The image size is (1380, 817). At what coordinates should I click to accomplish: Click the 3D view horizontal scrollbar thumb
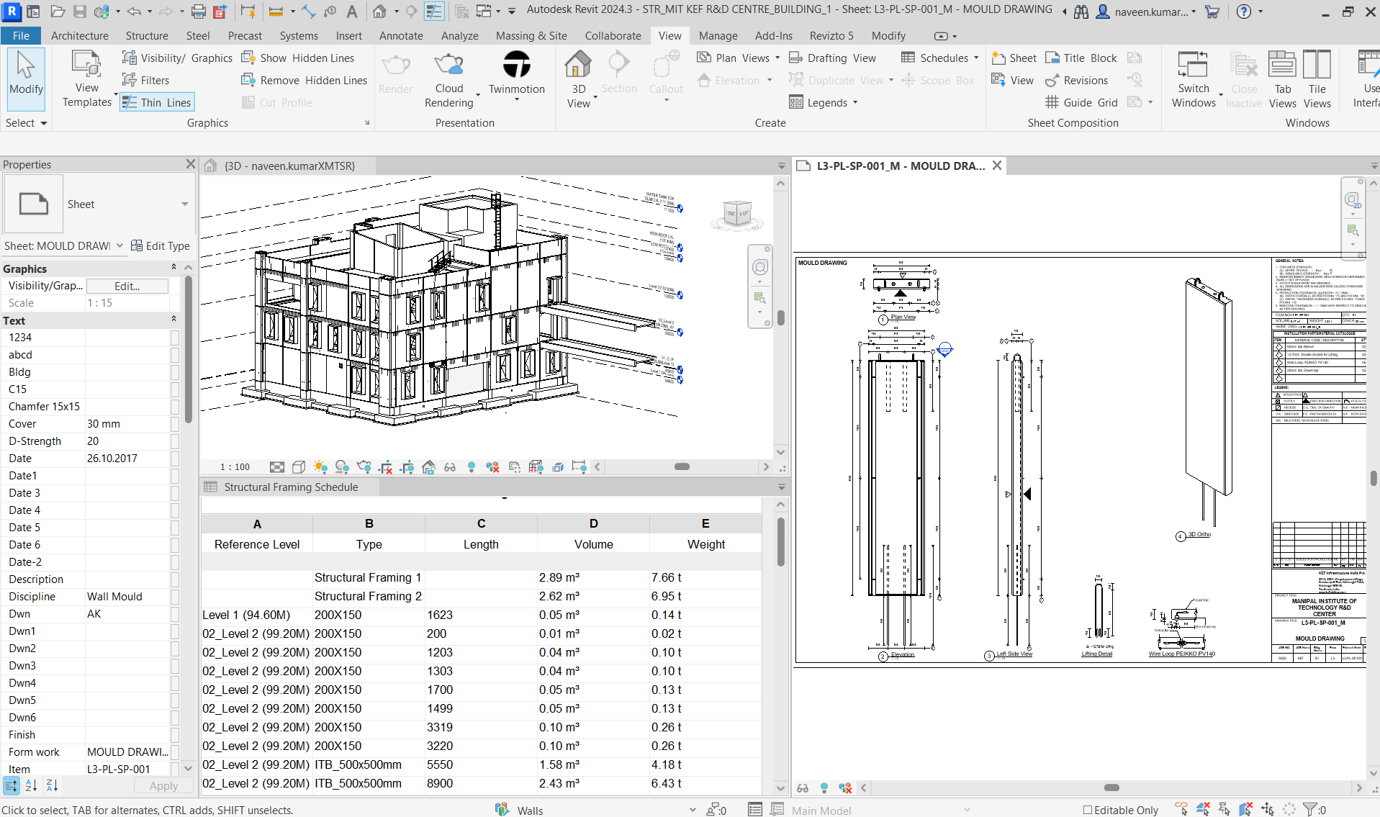click(x=682, y=467)
